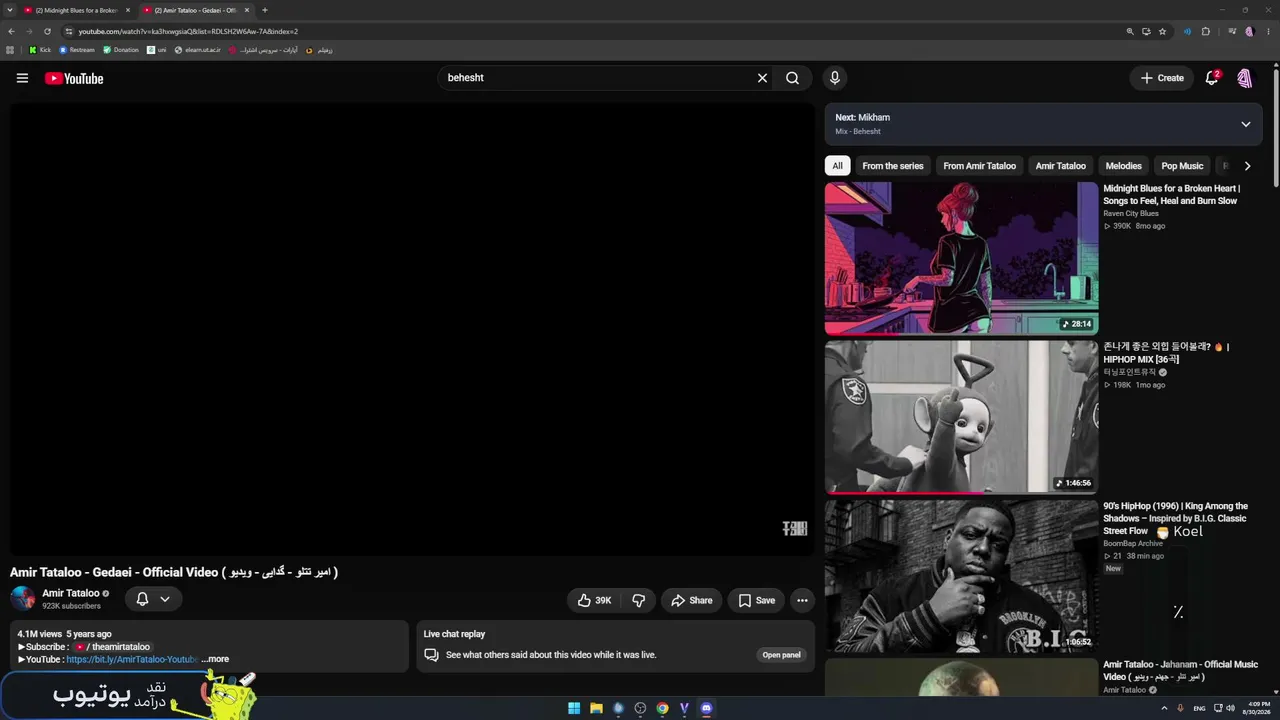Viewport: 1280px width, 720px height.
Task: Show hidden system tray icons
Action: 1164,708
